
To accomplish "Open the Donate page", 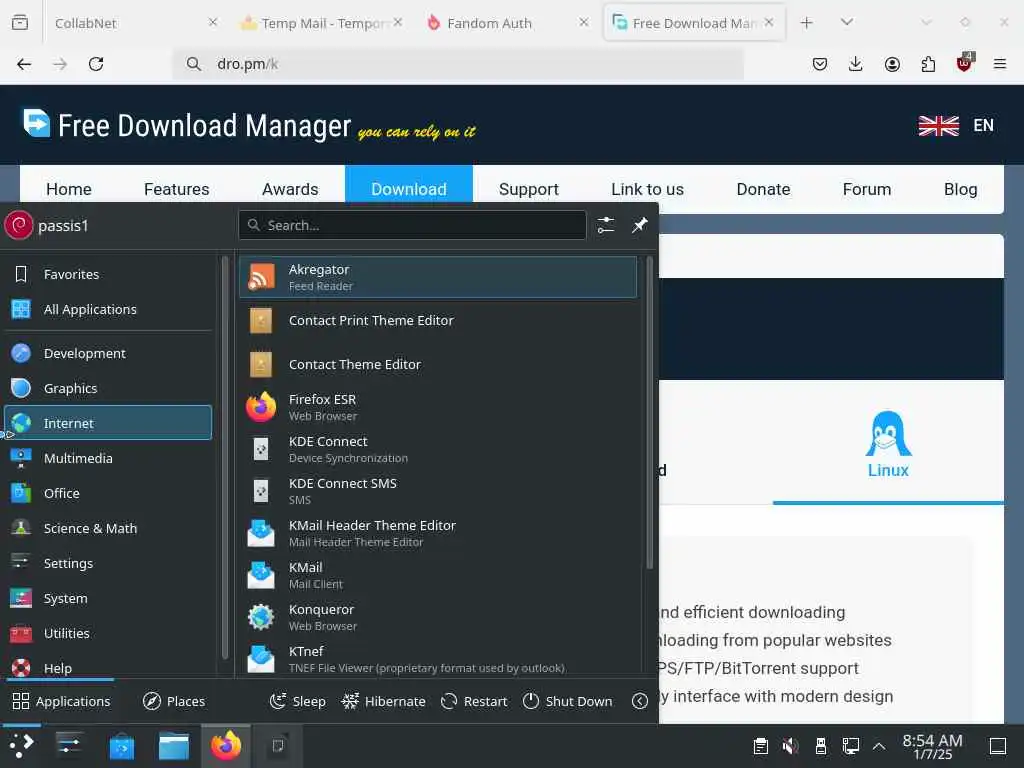I will [763, 189].
